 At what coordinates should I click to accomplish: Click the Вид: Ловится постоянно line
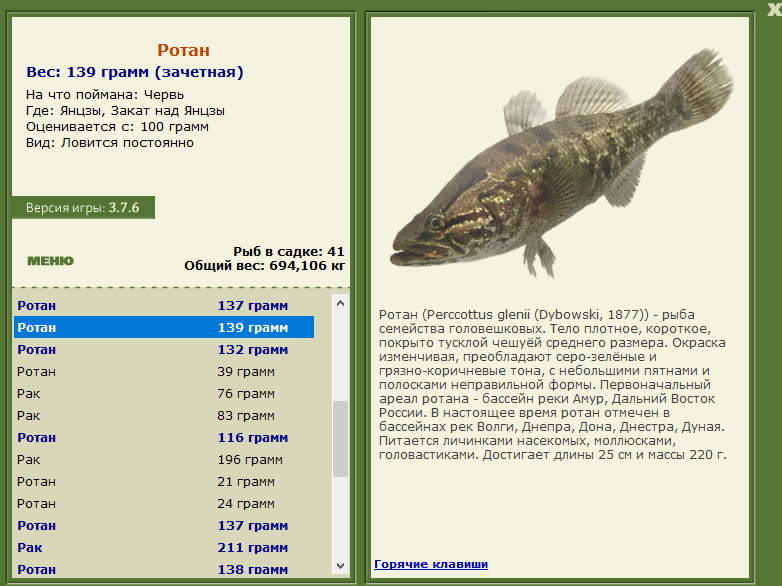click(110, 143)
